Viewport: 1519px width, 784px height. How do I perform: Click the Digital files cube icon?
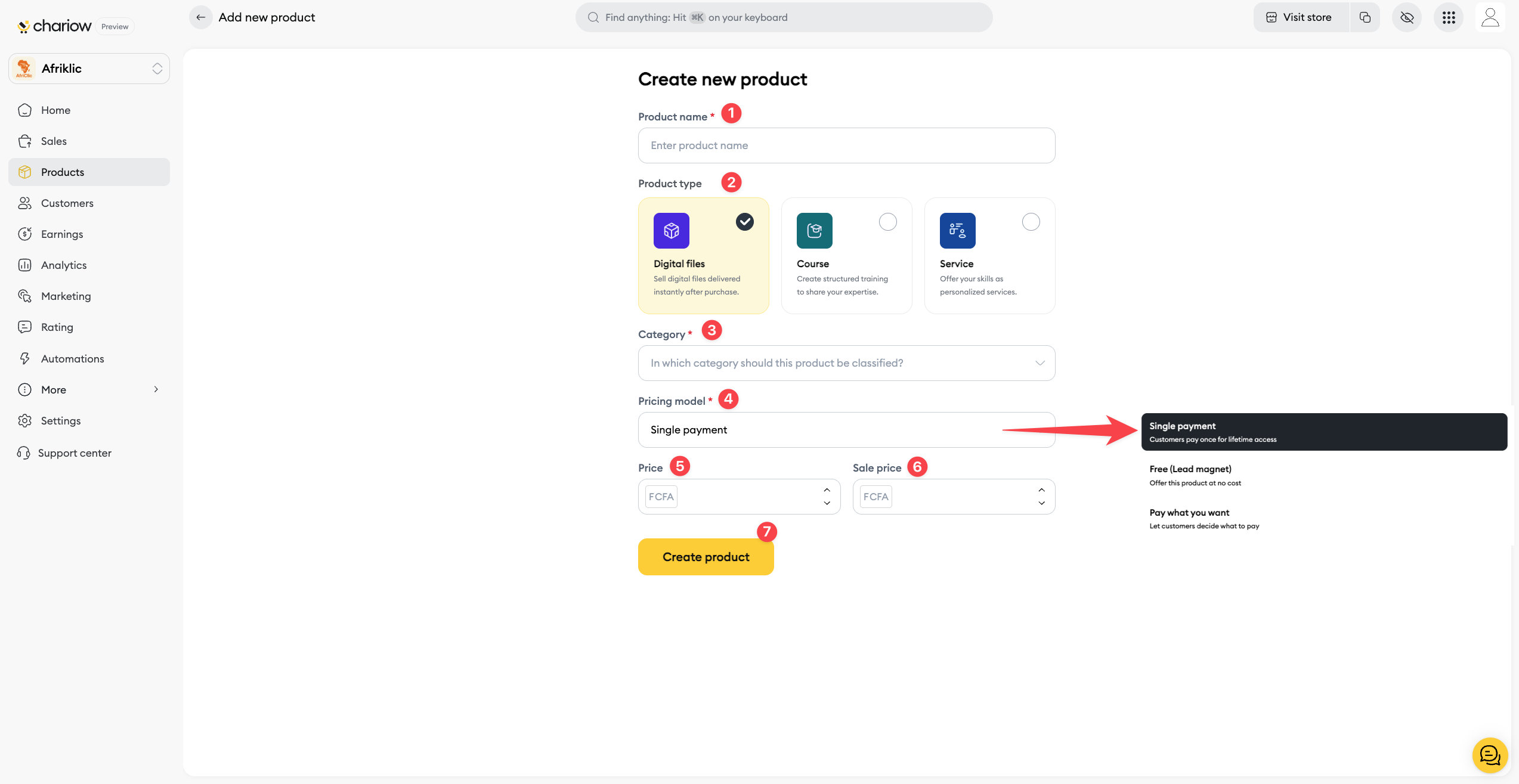[671, 231]
